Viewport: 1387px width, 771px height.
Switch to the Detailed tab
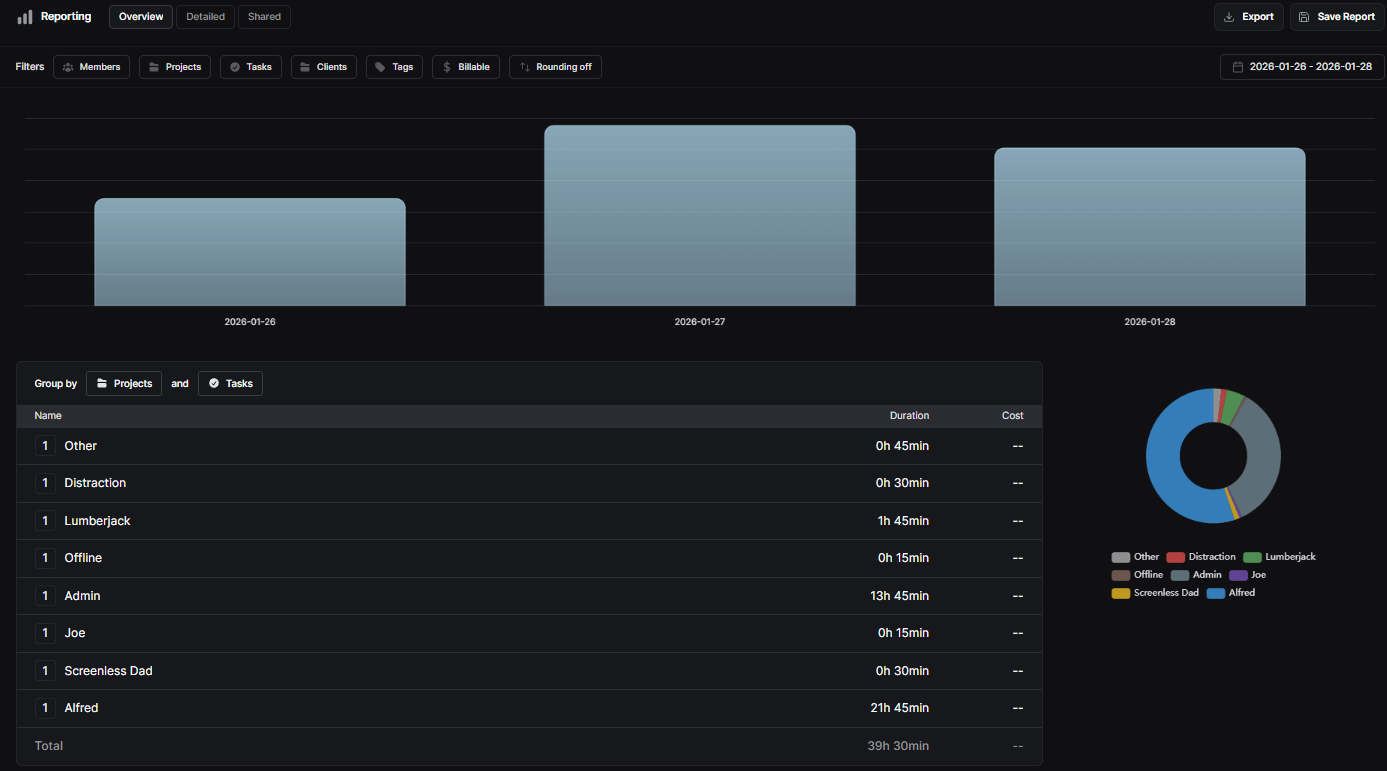point(206,17)
